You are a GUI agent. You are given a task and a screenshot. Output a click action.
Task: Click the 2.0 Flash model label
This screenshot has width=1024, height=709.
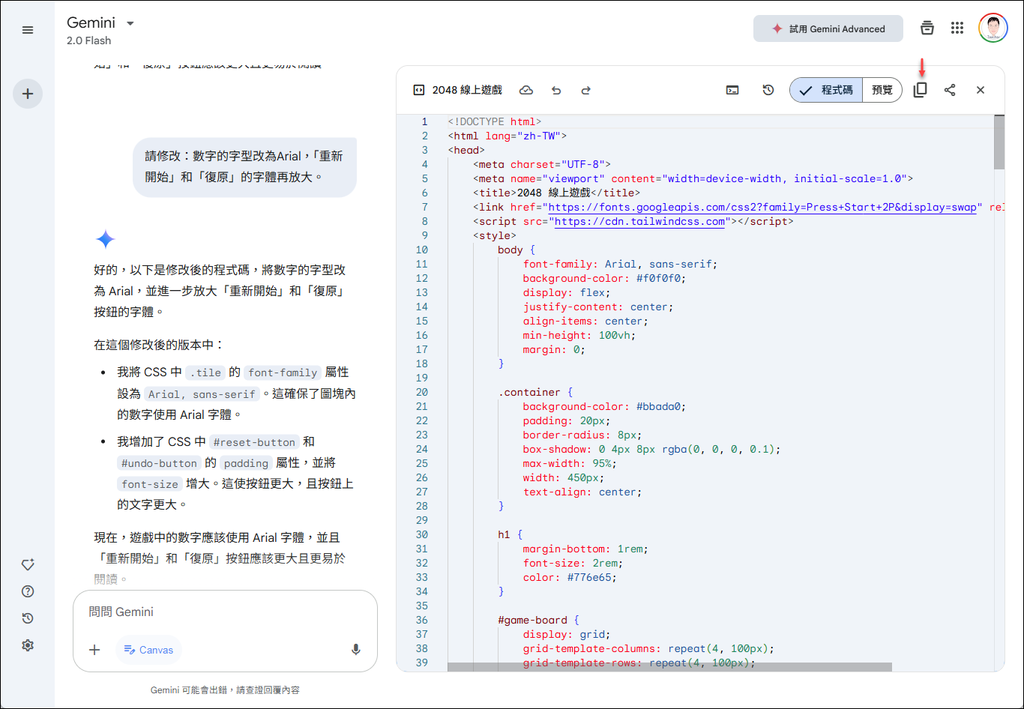(89, 40)
